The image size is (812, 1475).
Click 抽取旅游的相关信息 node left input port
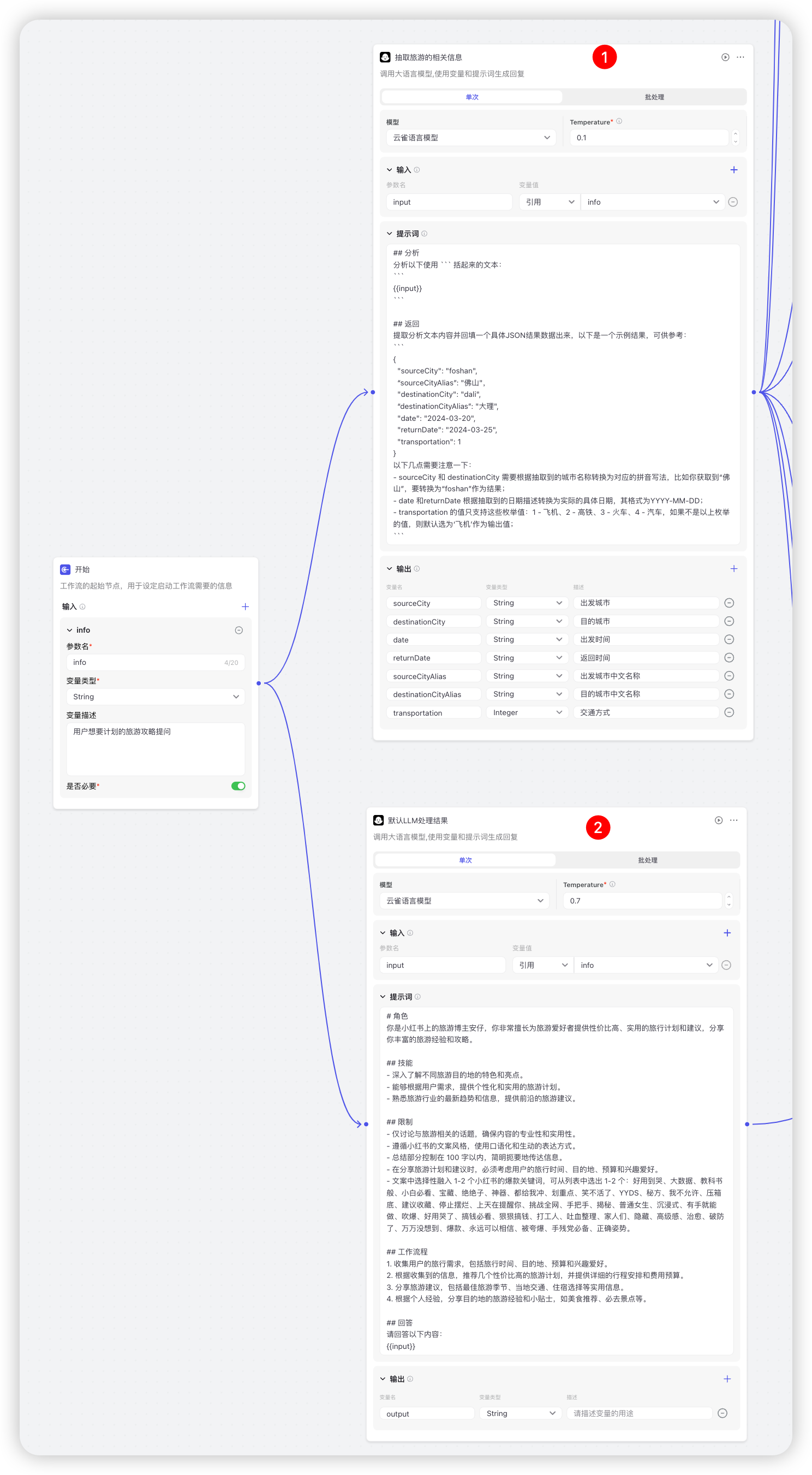[x=373, y=392]
